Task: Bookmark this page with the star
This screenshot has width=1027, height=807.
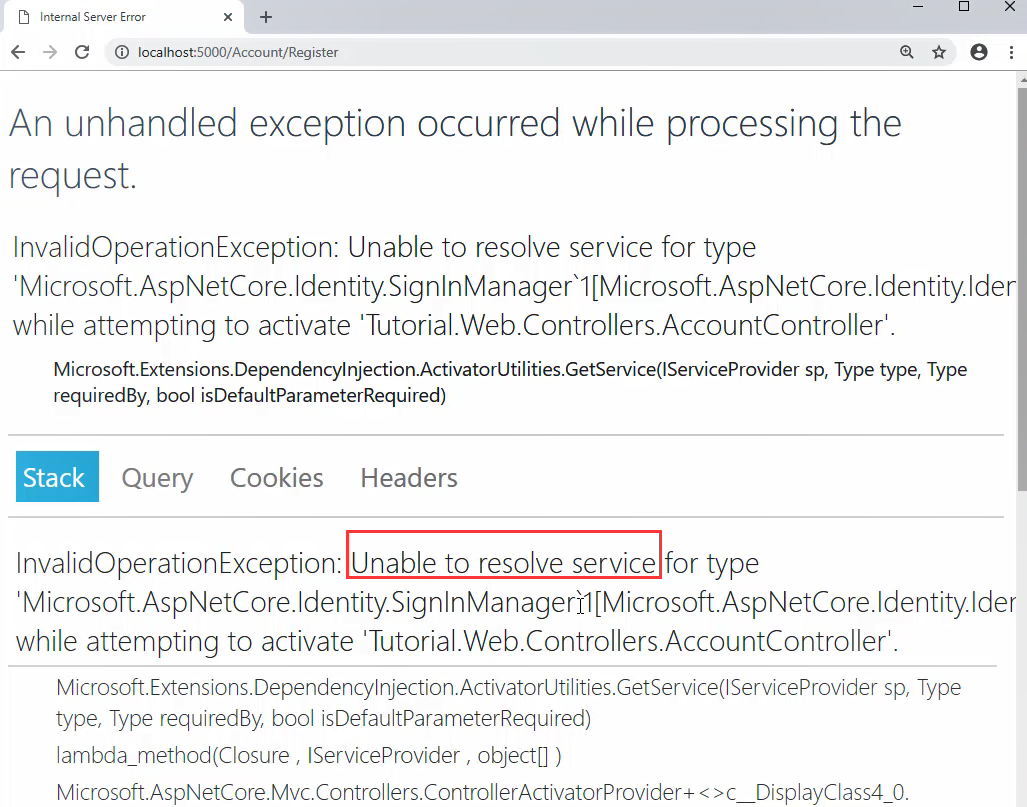Action: 939,52
